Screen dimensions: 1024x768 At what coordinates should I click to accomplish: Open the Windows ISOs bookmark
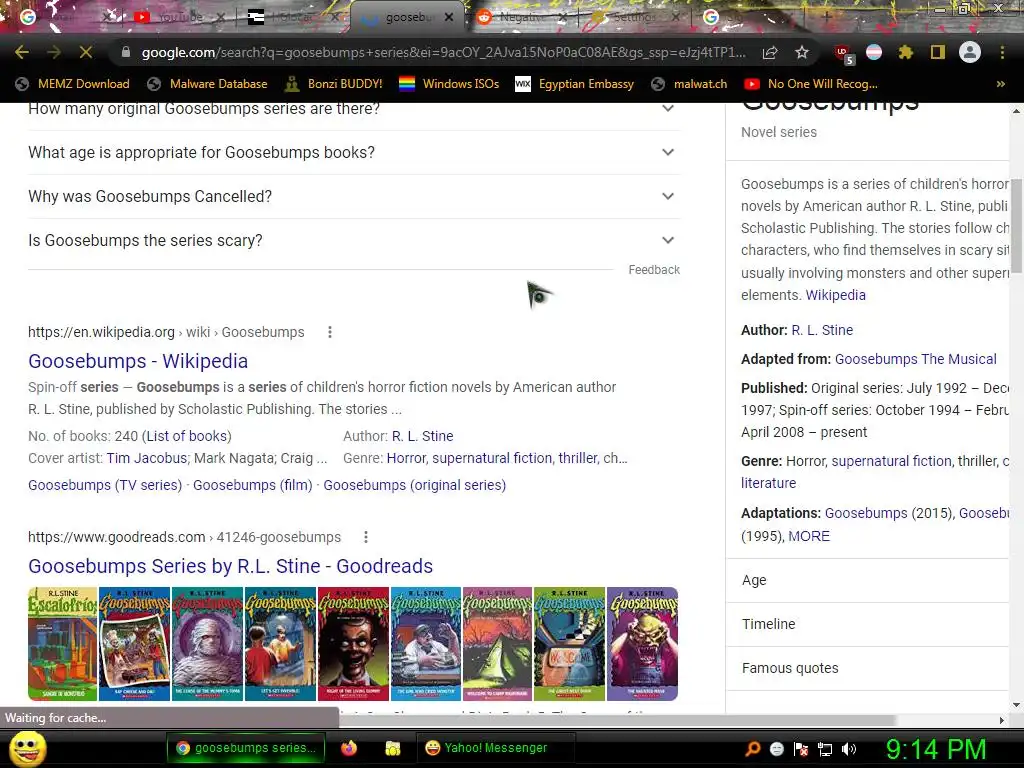[449, 84]
